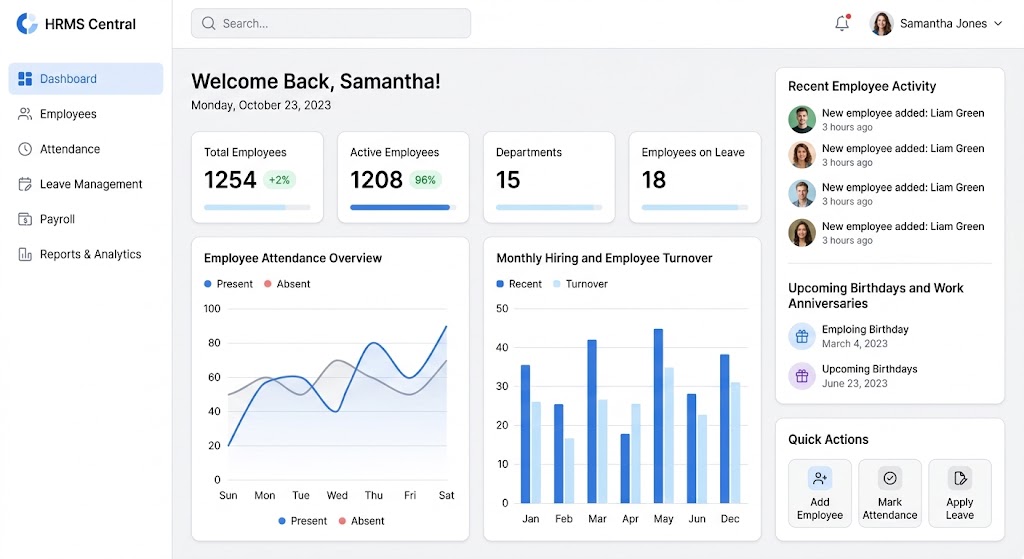Click Monday, October 23, 2023 date text

click(261, 105)
